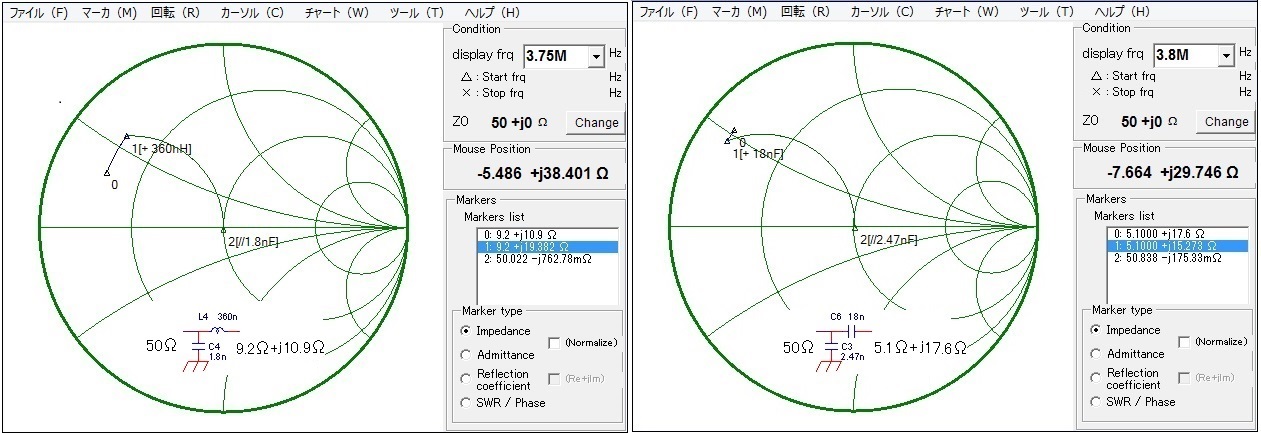The width and height of the screenshot is (1261, 433).
Task: Click marker 0 triangle on left Smith chart
Action: click(x=106, y=173)
